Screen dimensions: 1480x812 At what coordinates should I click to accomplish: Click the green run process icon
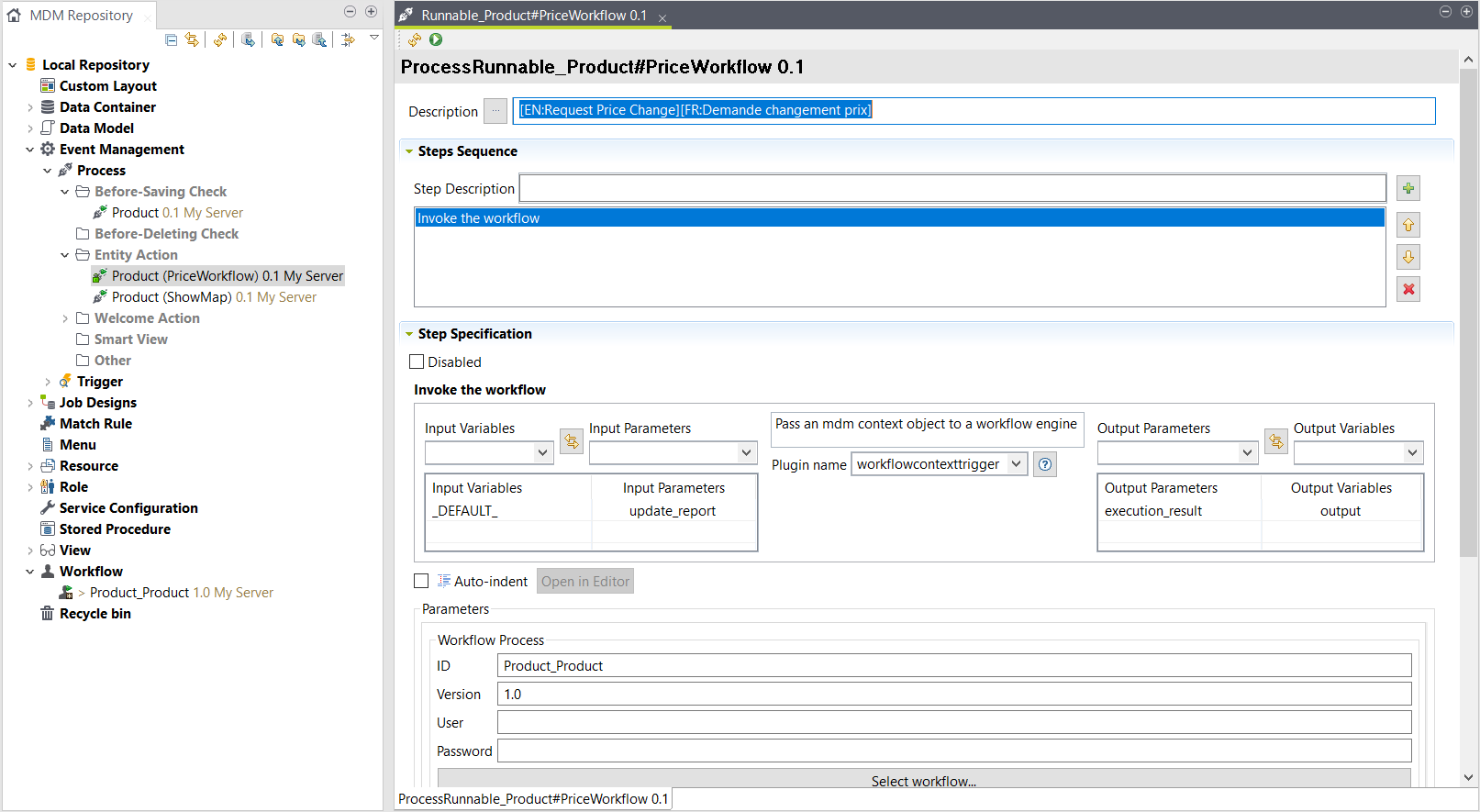pyautogui.click(x=436, y=39)
